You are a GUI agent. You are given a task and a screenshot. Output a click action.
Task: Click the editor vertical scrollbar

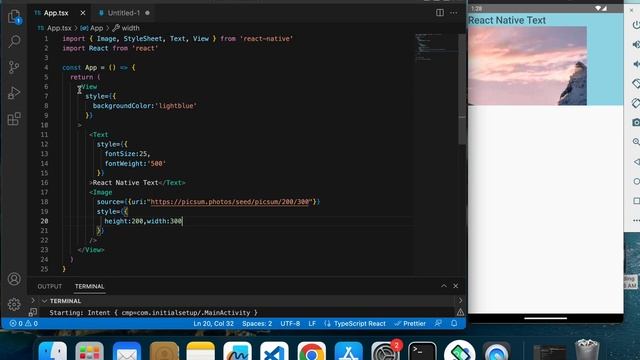(x=462, y=90)
